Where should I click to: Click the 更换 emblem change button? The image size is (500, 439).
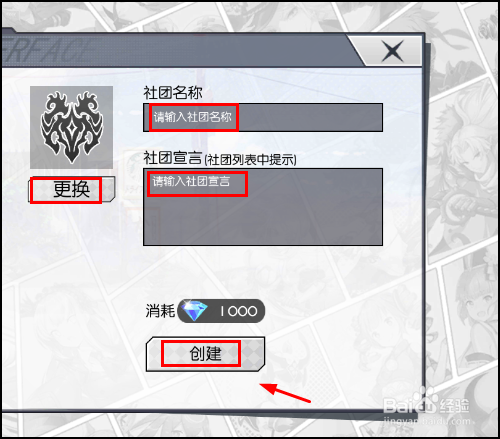click(x=71, y=190)
